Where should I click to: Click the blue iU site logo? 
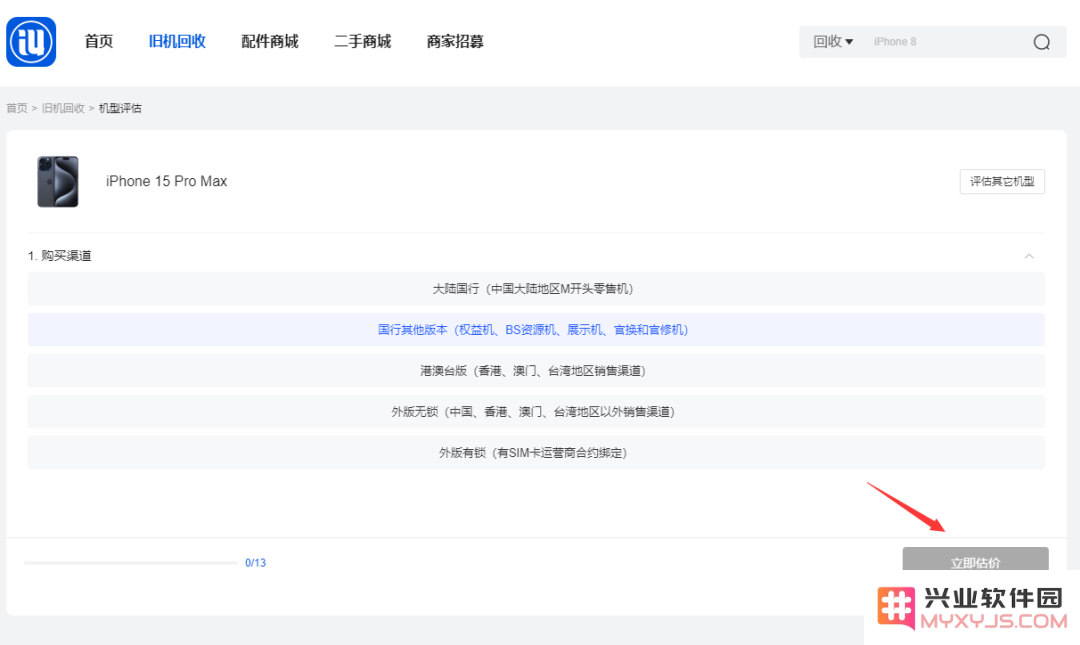[x=31, y=42]
